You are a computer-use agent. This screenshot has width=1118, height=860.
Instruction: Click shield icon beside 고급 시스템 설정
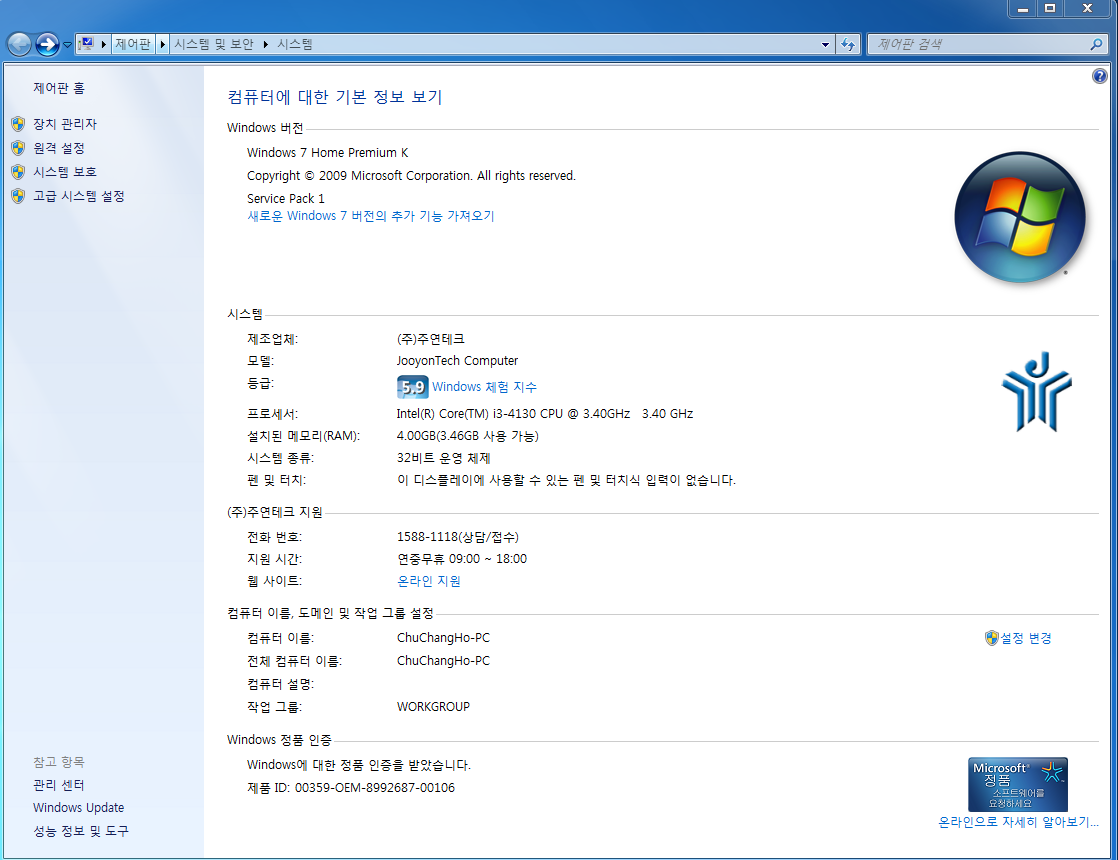19,196
